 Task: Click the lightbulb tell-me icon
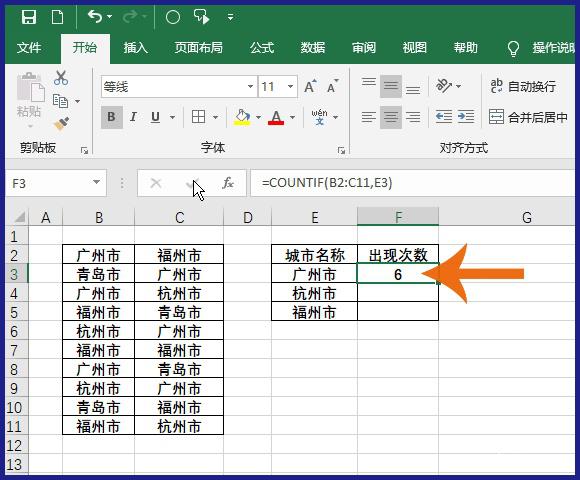(513, 48)
